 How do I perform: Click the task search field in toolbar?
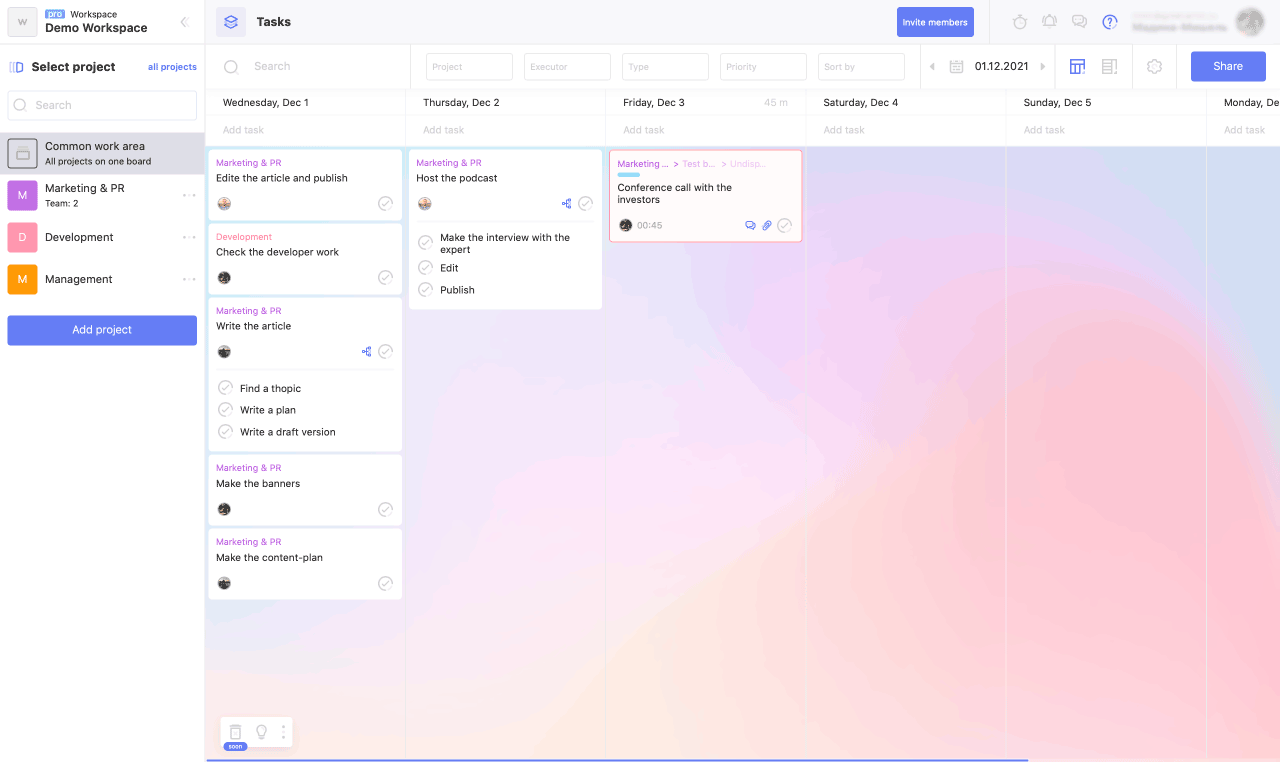(x=320, y=67)
